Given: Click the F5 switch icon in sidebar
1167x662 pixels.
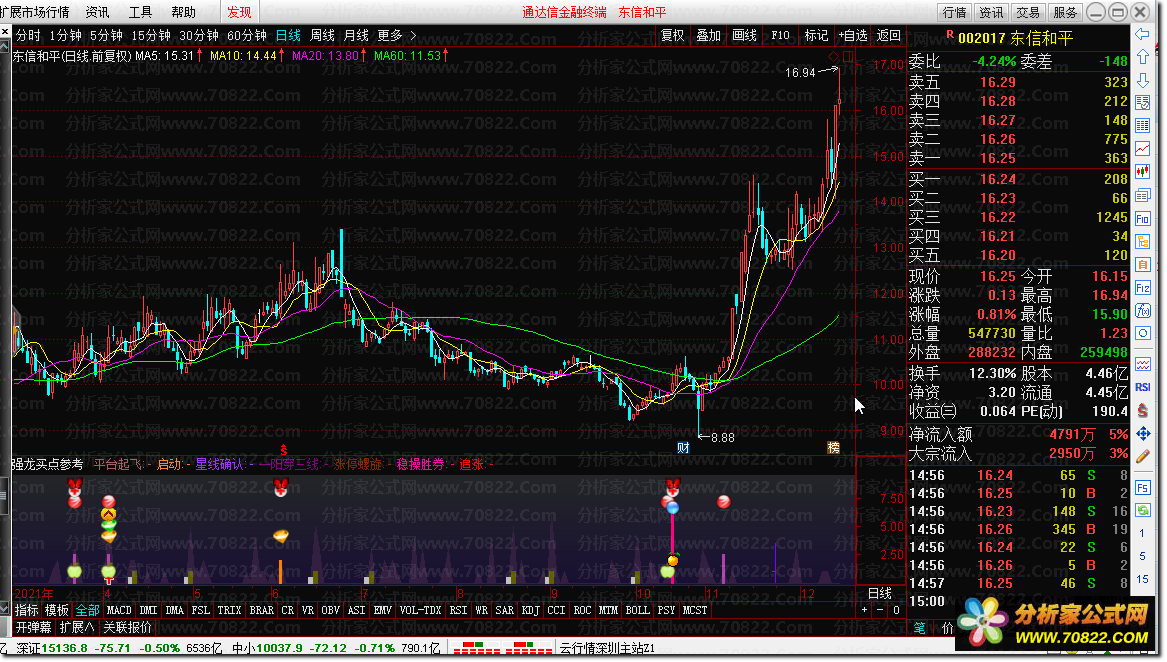Looking at the screenshot, I should [1142, 488].
